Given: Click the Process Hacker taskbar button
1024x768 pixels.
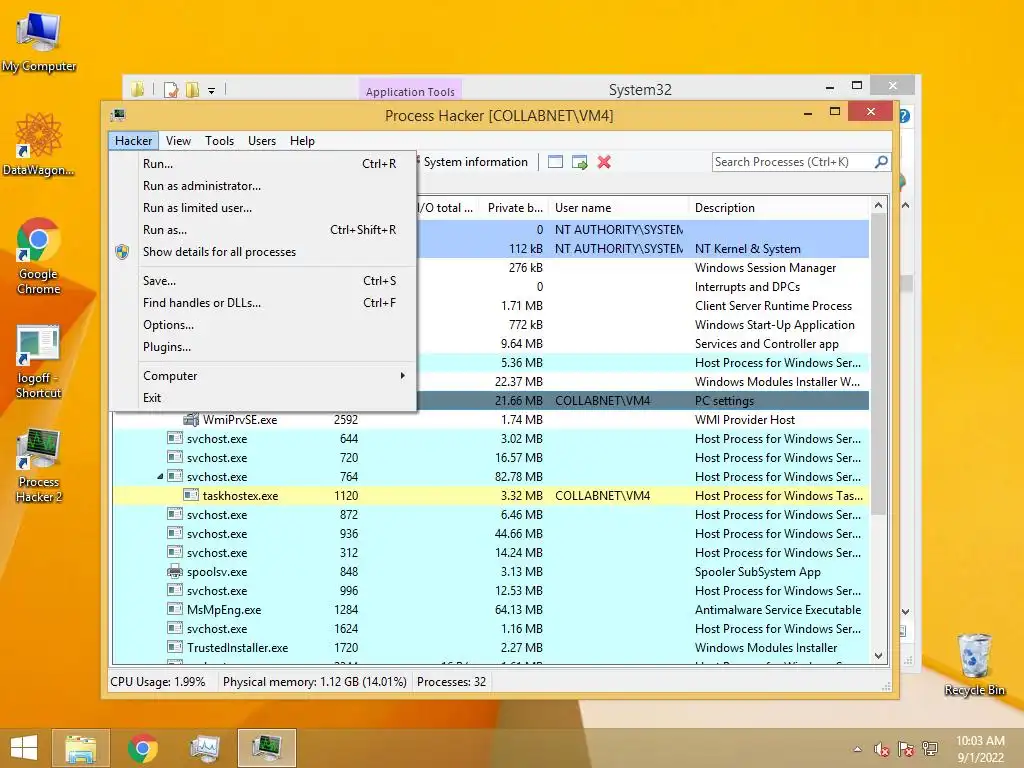Looking at the screenshot, I should click(x=267, y=748).
